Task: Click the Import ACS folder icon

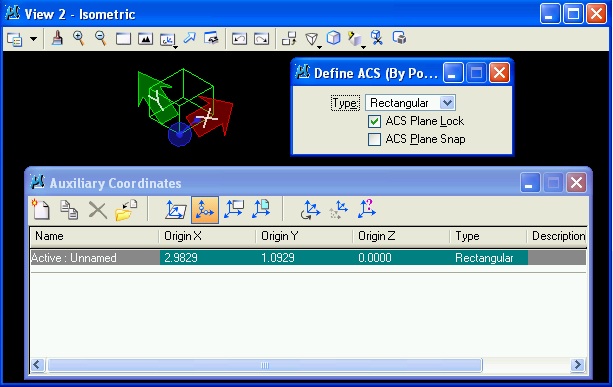Action: [126, 210]
